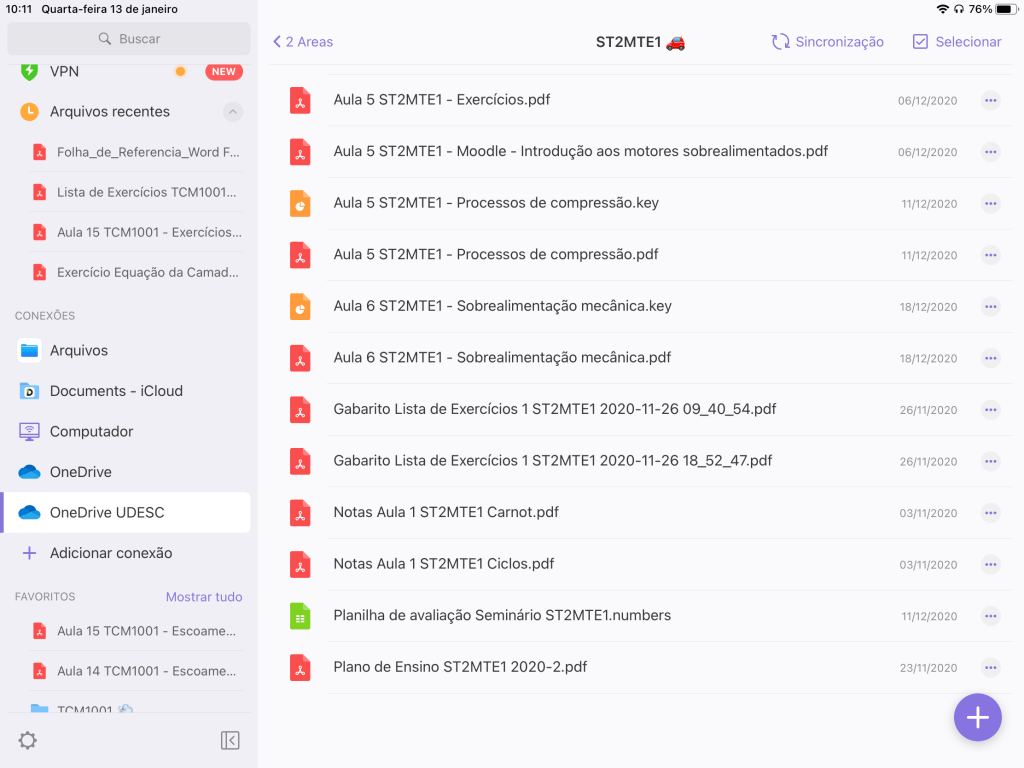Click the Planilha de avaliação numbers file icon
The width and height of the screenshot is (1024, 768).
coord(300,616)
